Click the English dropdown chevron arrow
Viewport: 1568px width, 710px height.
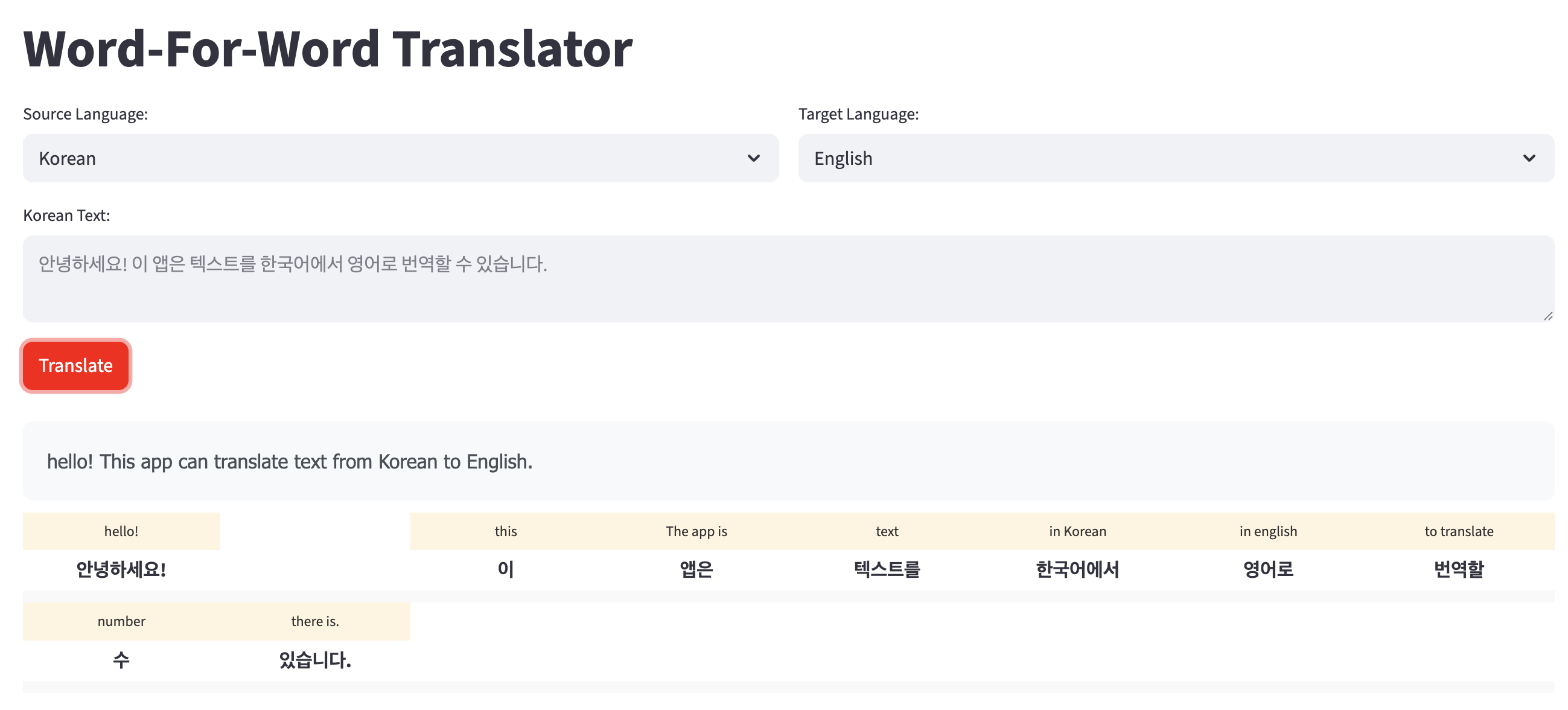(1529, 158)
